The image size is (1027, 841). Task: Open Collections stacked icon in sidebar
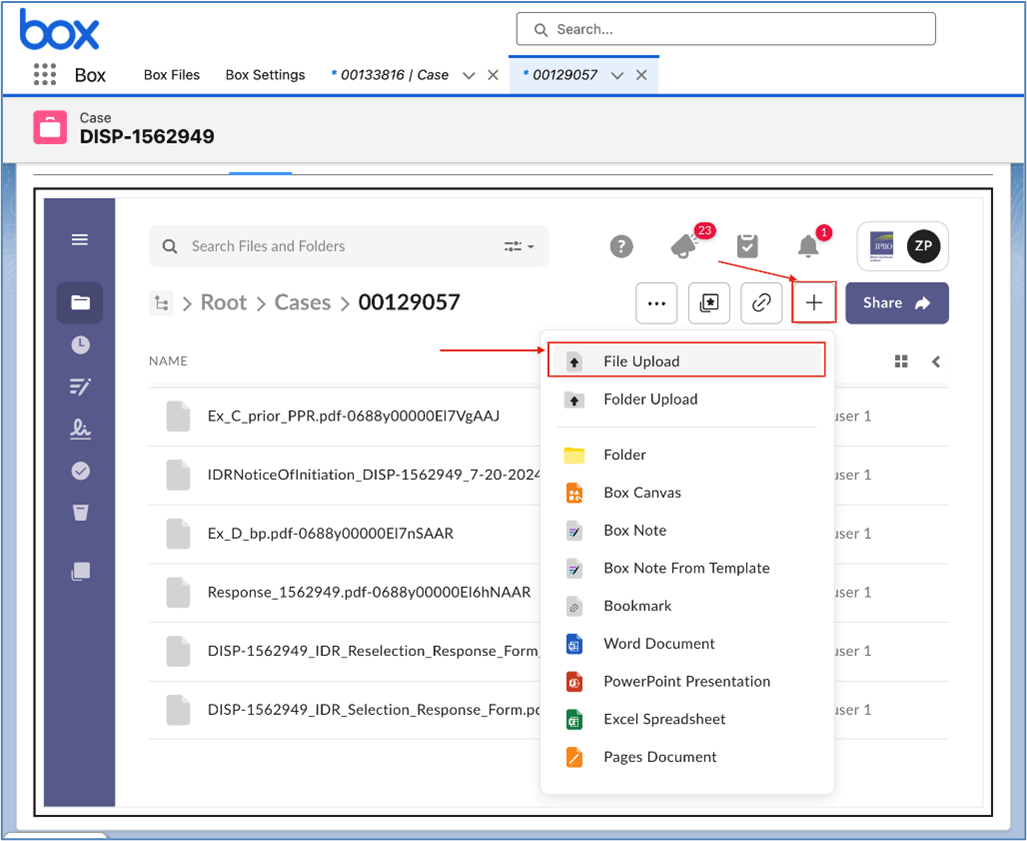coord(80,571)
